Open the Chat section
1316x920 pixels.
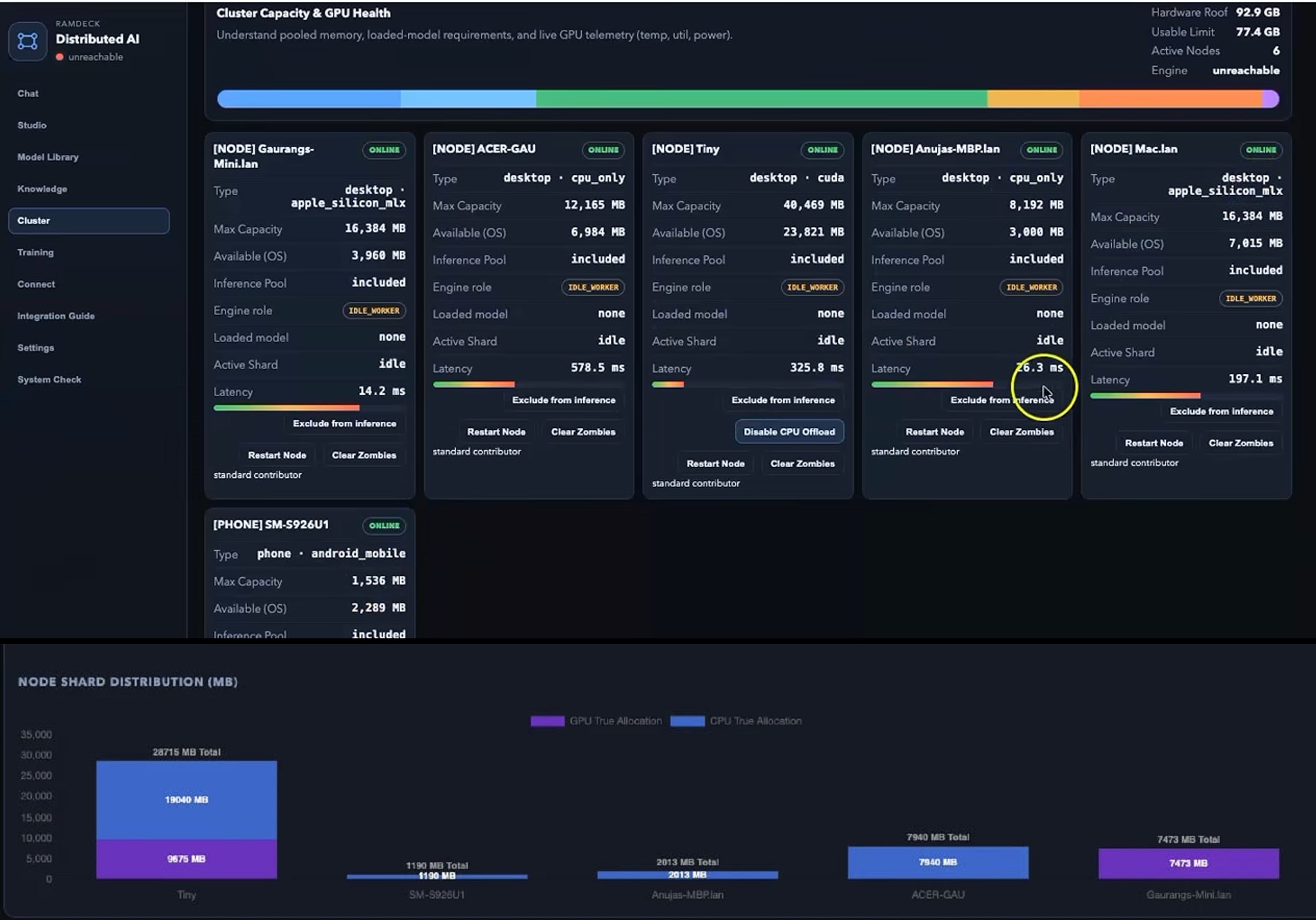click(28, 93)
